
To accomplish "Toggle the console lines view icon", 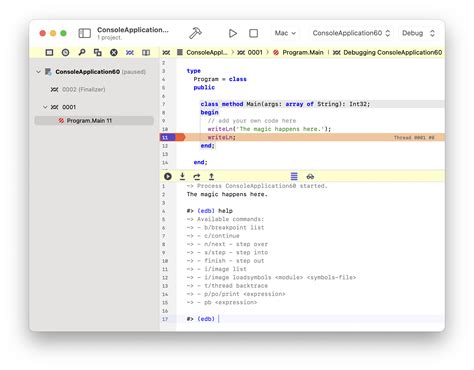I will tap(294, 176).
